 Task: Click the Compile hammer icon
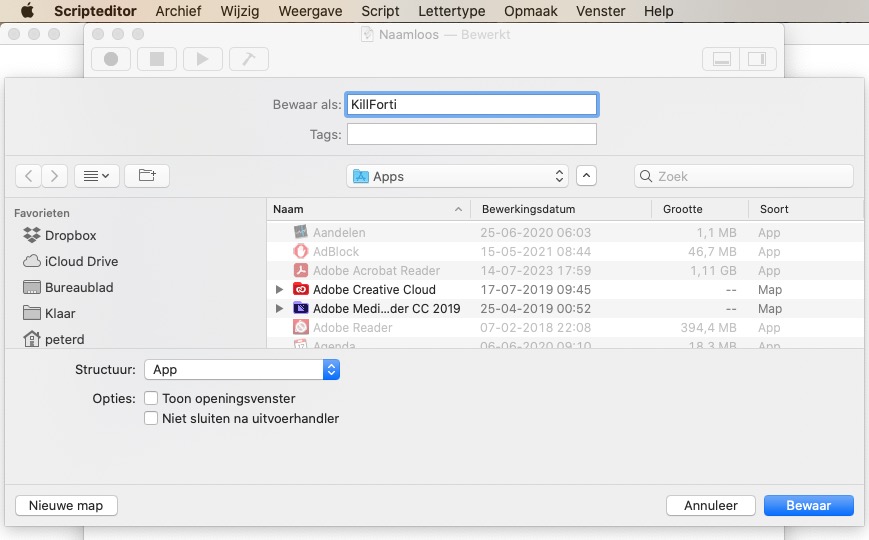(x=248, y=59)
